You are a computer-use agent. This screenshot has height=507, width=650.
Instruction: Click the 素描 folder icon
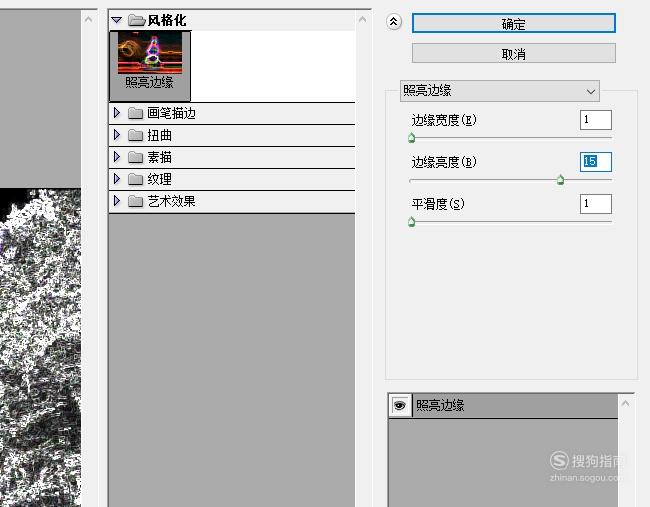[135, 157]
